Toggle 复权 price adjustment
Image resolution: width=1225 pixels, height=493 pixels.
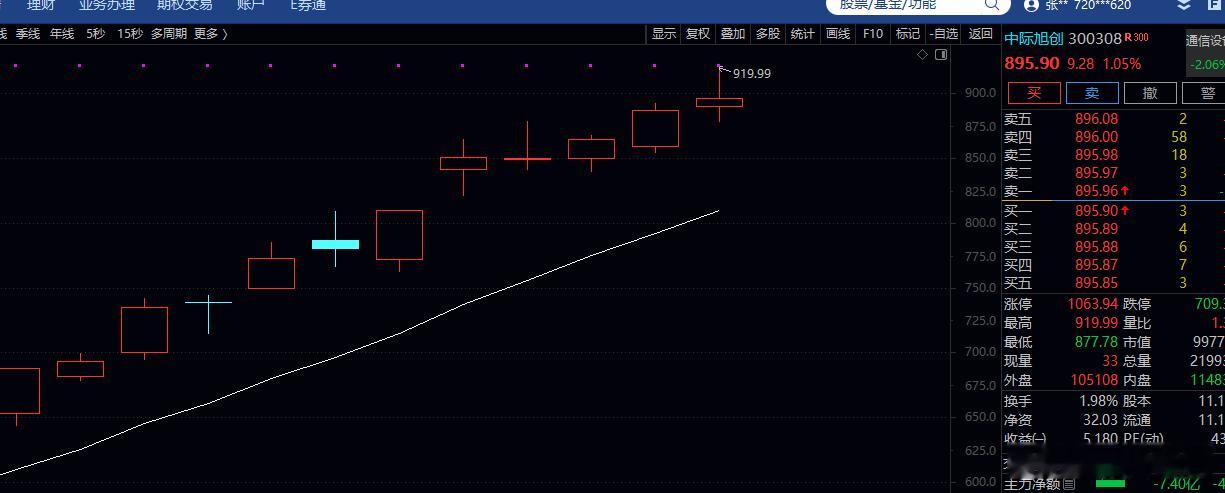click(698, 33)
